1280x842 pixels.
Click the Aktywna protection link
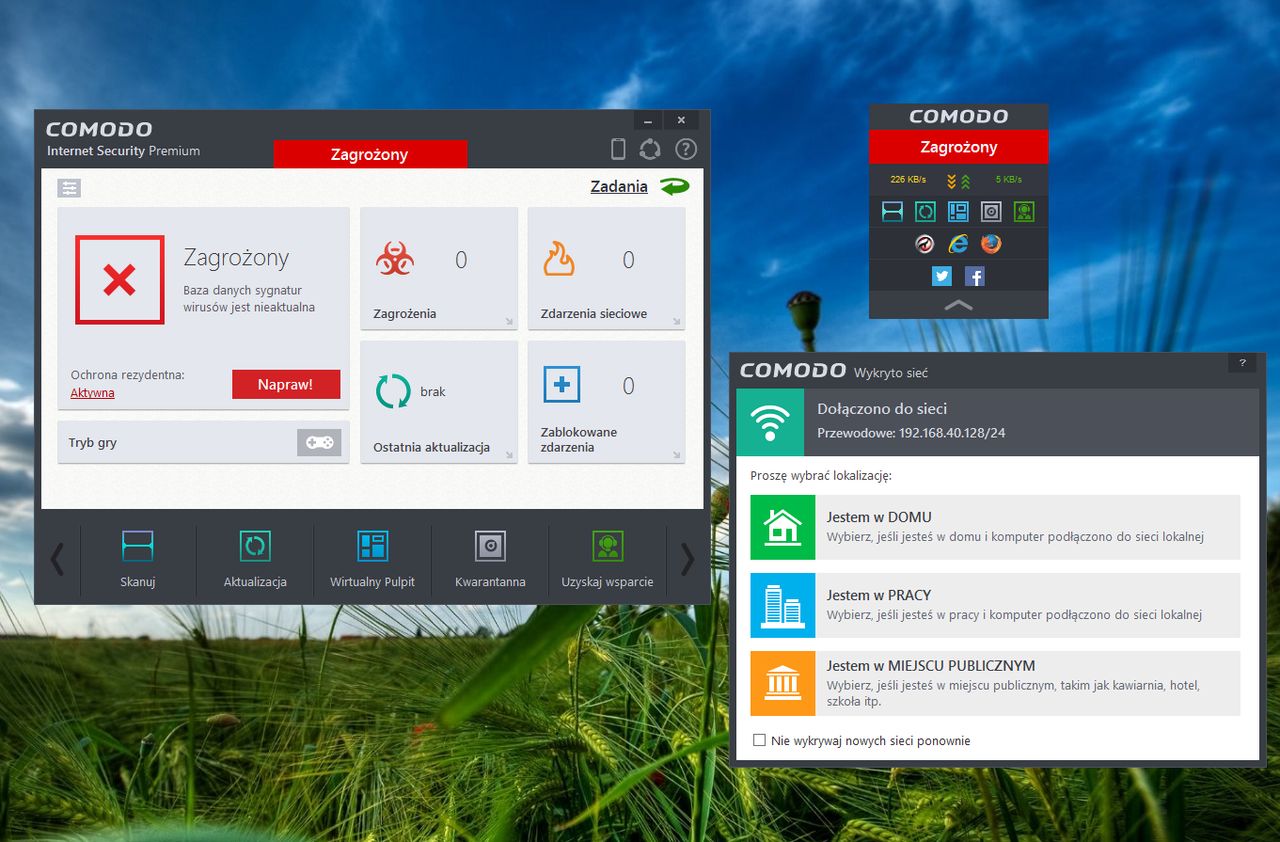coord(92,393)
